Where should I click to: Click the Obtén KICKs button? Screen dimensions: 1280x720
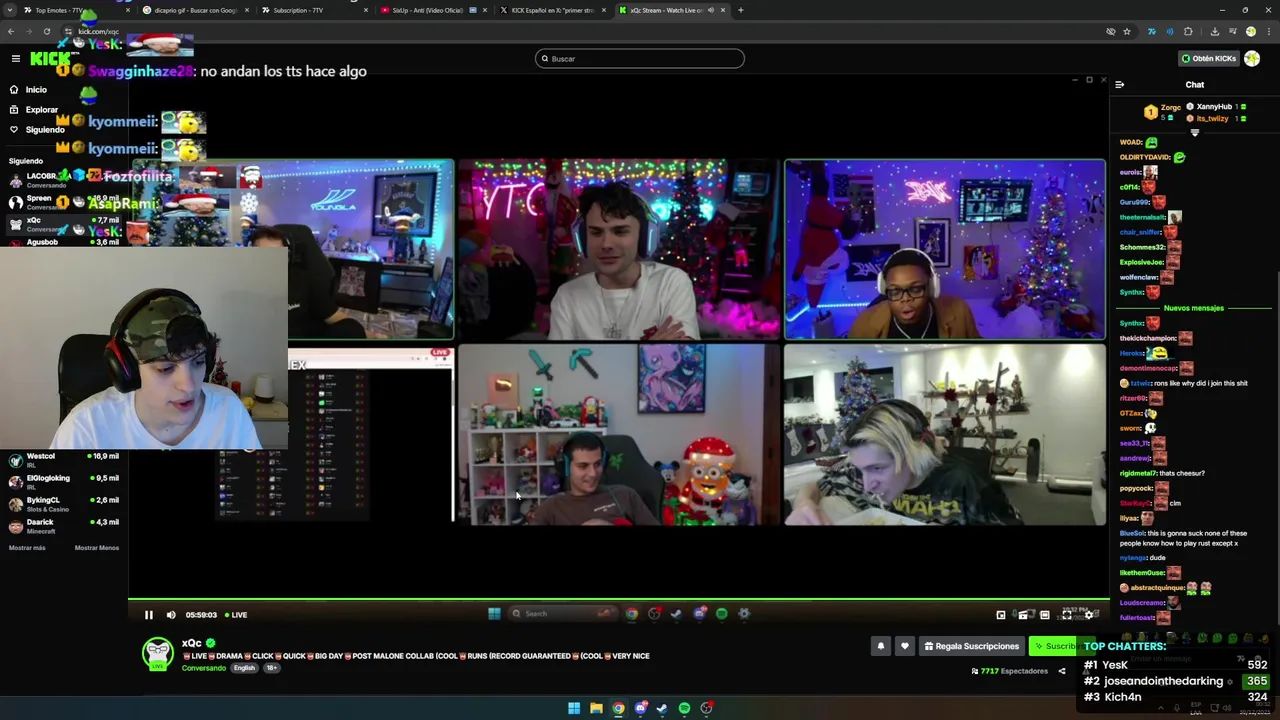click(x=1208, y=58)
